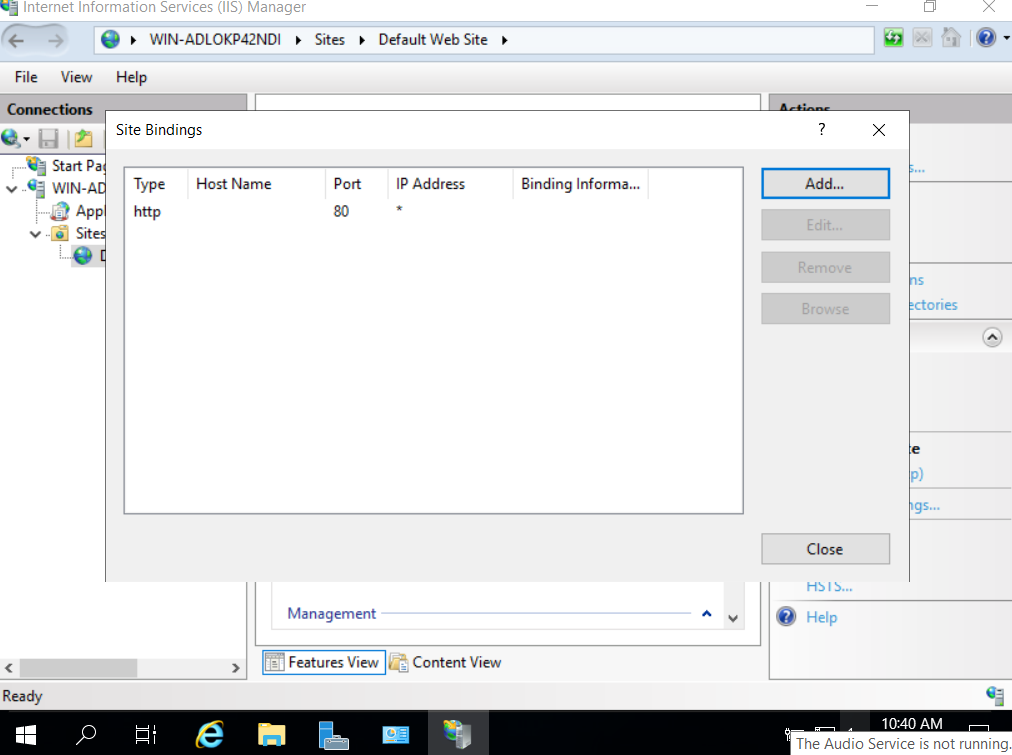Screen dimensions: 1012x755
Task: Open the View menu
Action: pos(76,77)
